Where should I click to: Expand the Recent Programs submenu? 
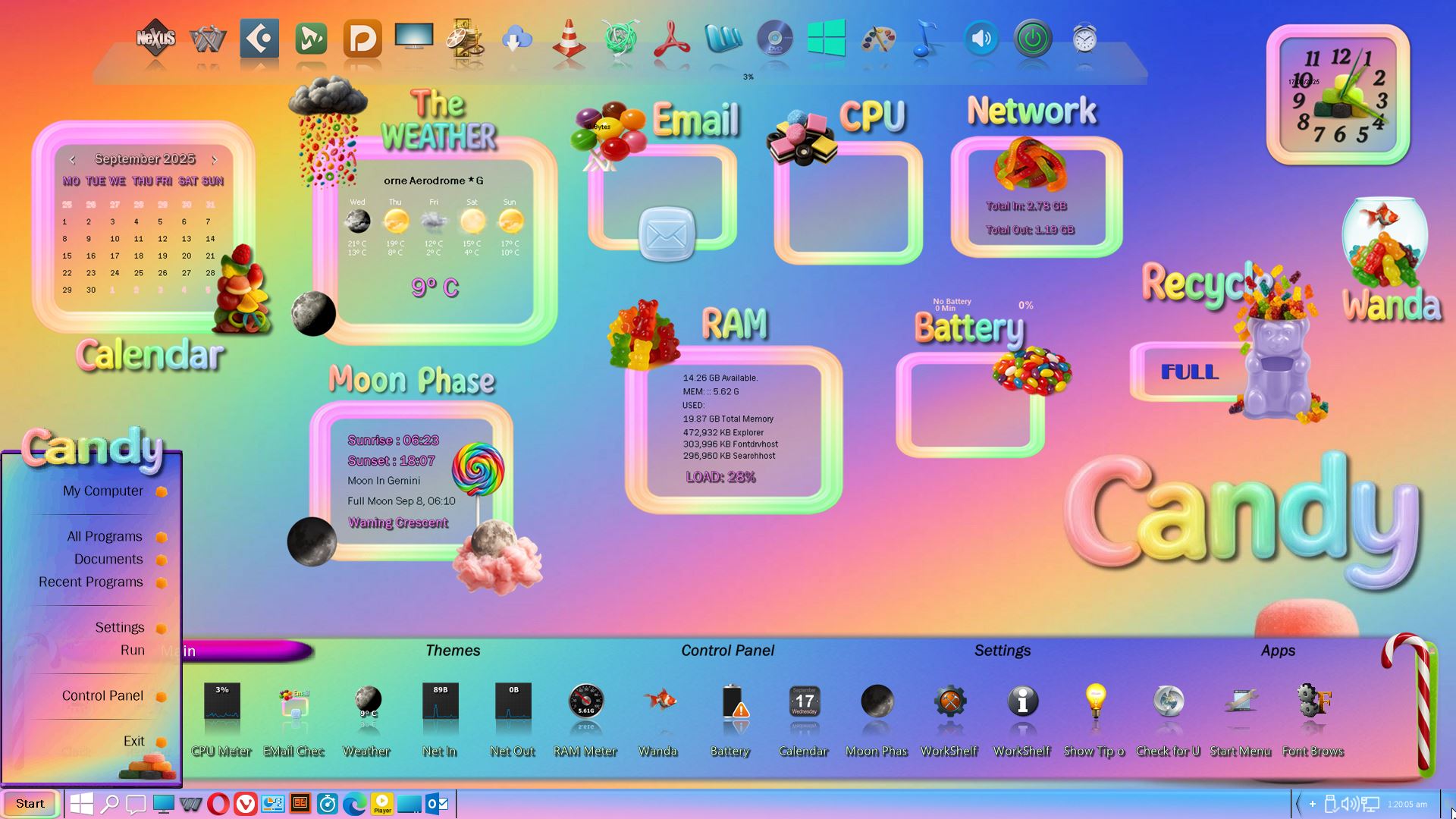[91, 582]
